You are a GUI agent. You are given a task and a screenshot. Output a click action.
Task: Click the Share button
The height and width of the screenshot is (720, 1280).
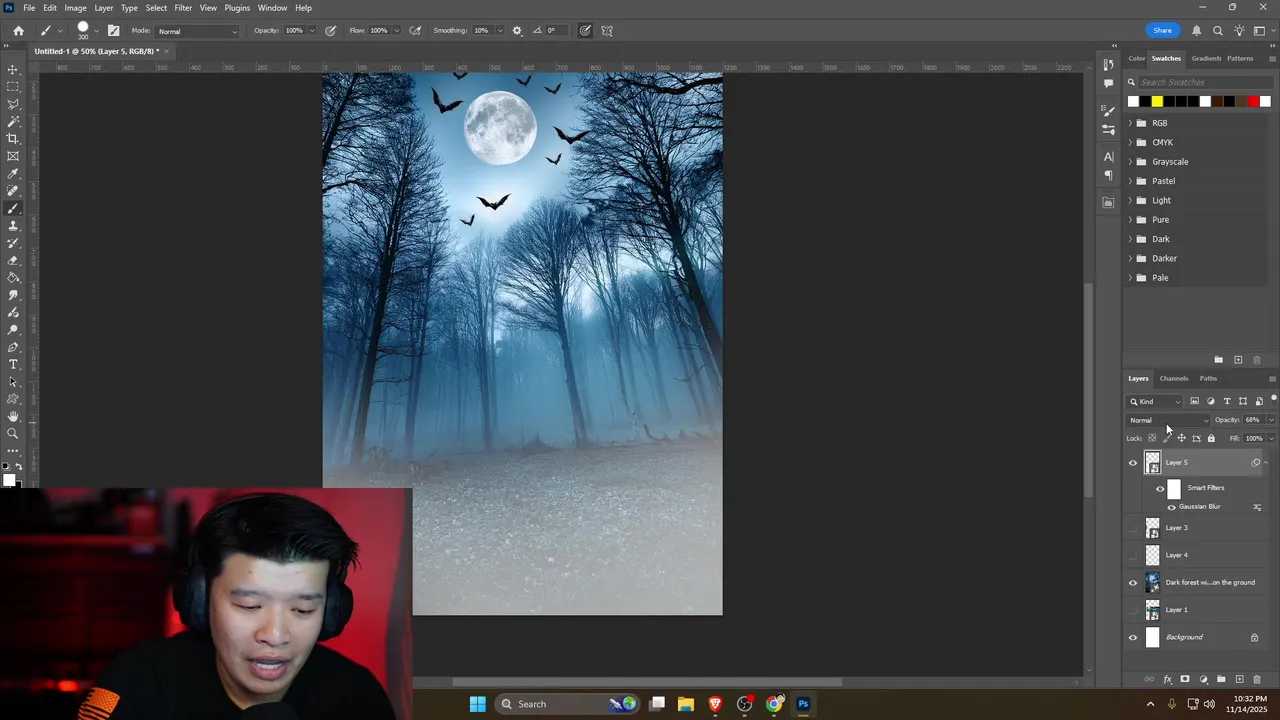point(1162,30)
